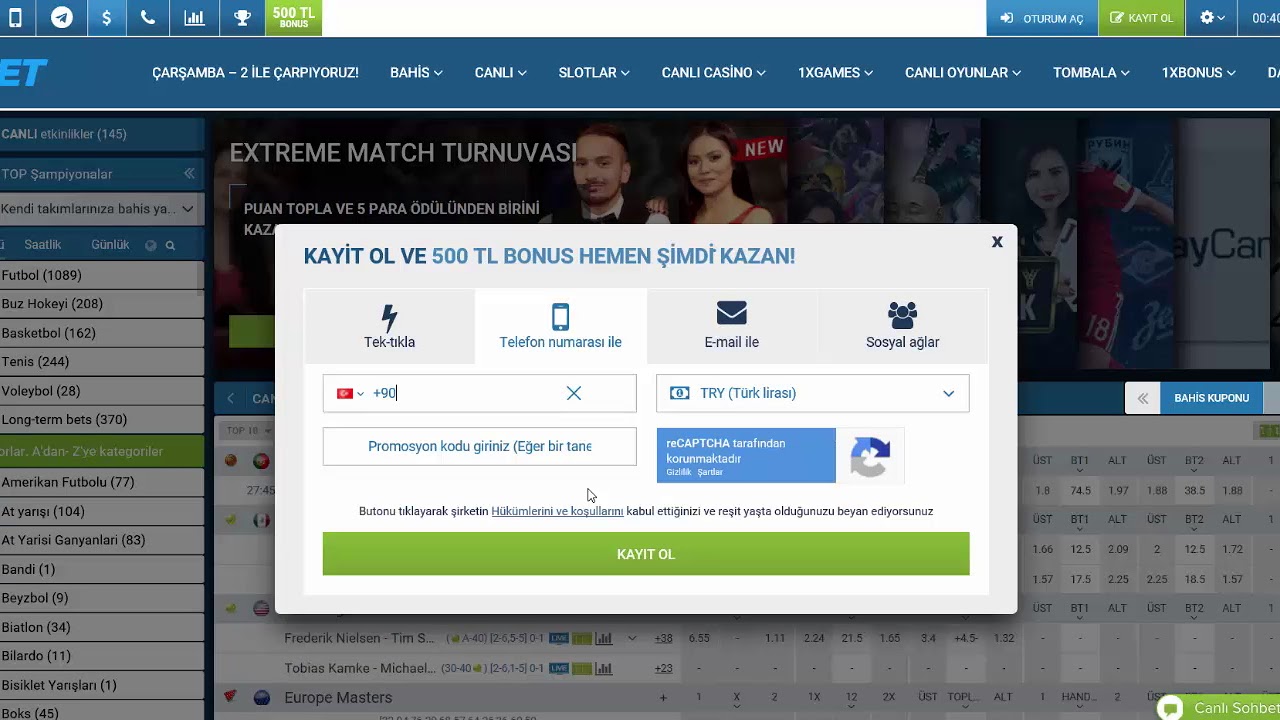Collapse the TOP Şampiyonalar panel

point(189,174)
